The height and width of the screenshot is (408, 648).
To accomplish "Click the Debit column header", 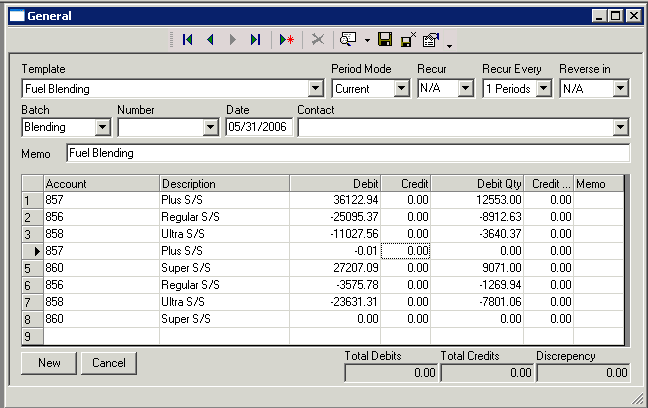I will tap(335, 184).
